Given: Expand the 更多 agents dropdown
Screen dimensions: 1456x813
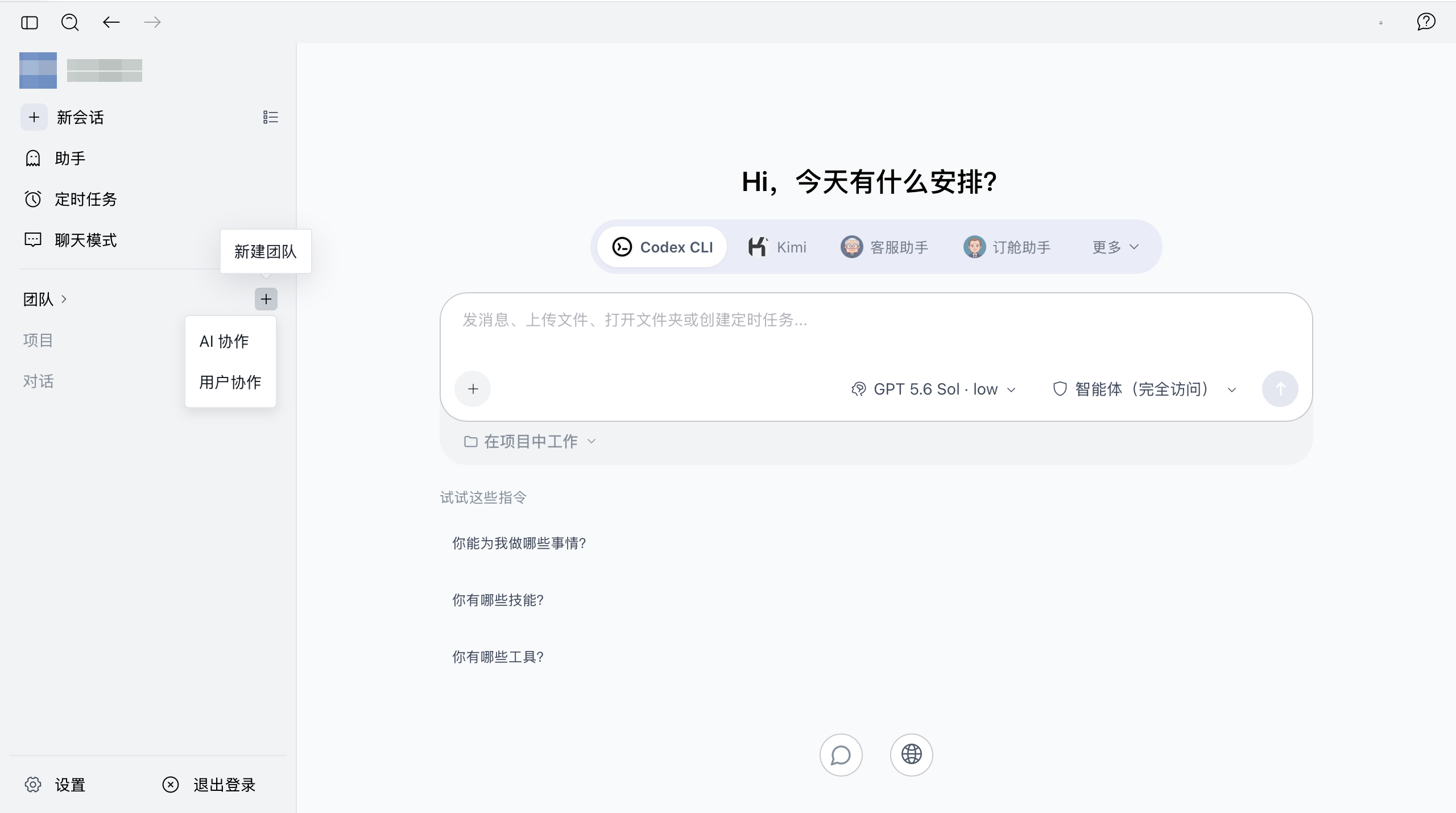Looking at the screenshot, I should pyautogui.click(x=1116, y=247).
